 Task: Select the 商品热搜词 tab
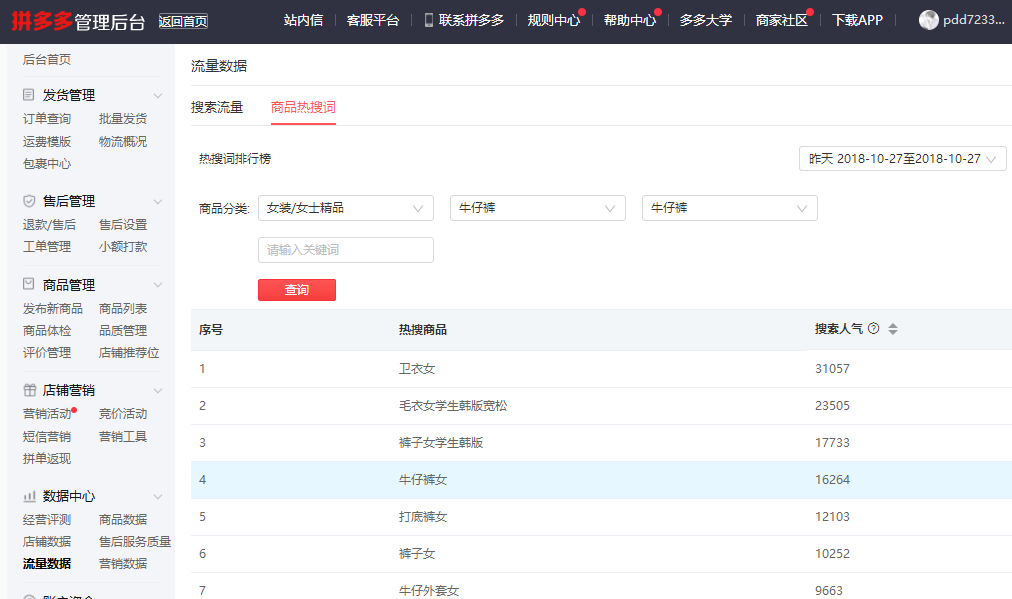pos(303,107)
